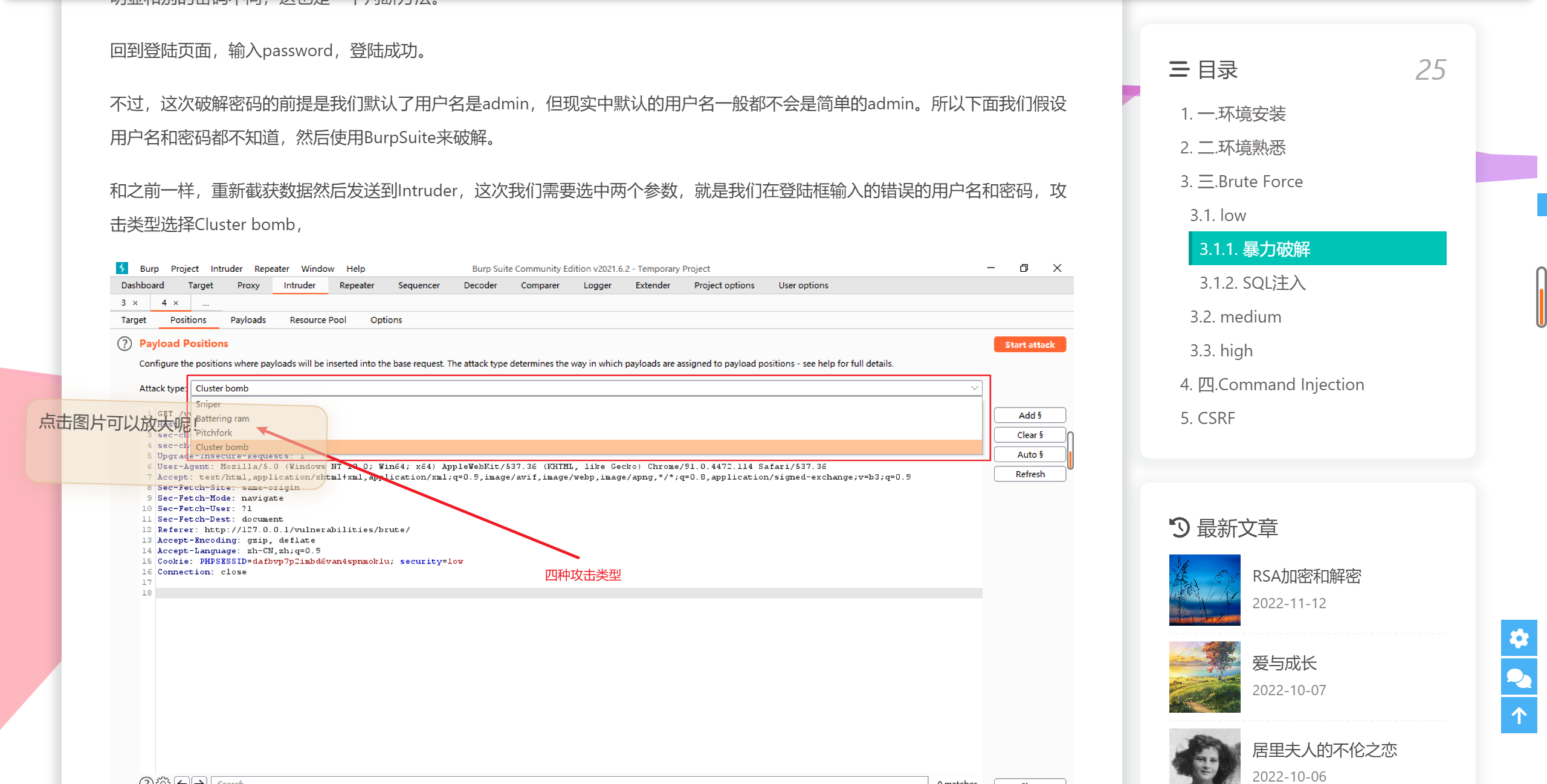
Task: Open the User options tab
Action: 803,285
